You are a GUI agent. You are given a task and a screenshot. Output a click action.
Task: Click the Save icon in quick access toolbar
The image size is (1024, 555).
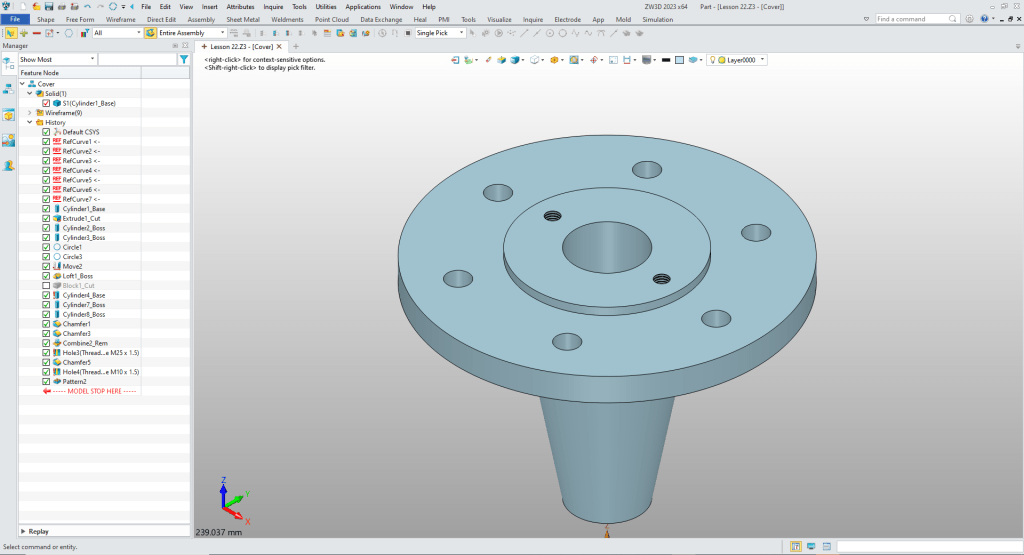coord(48,7)
